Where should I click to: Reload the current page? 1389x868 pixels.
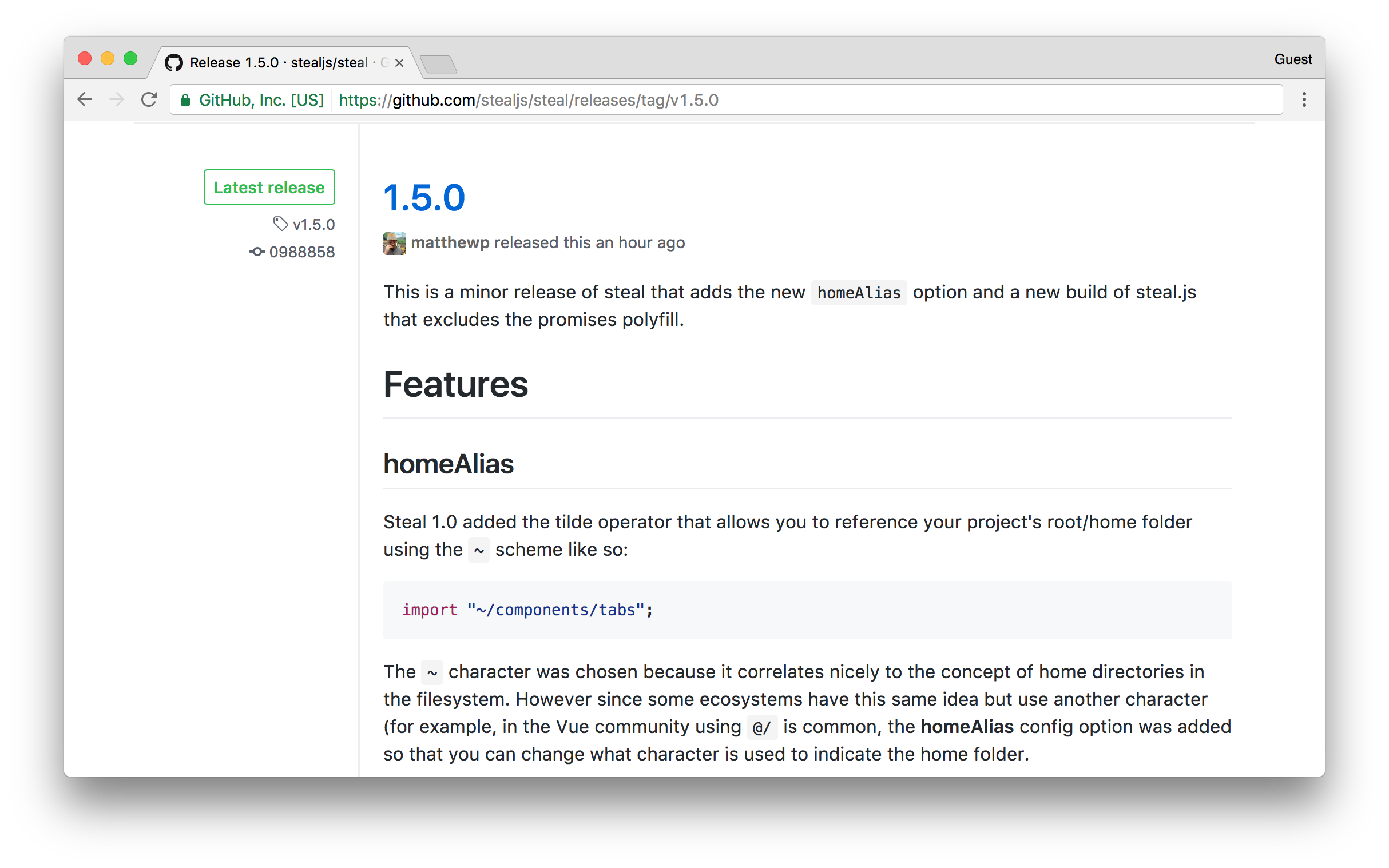[x=149, y=100]
